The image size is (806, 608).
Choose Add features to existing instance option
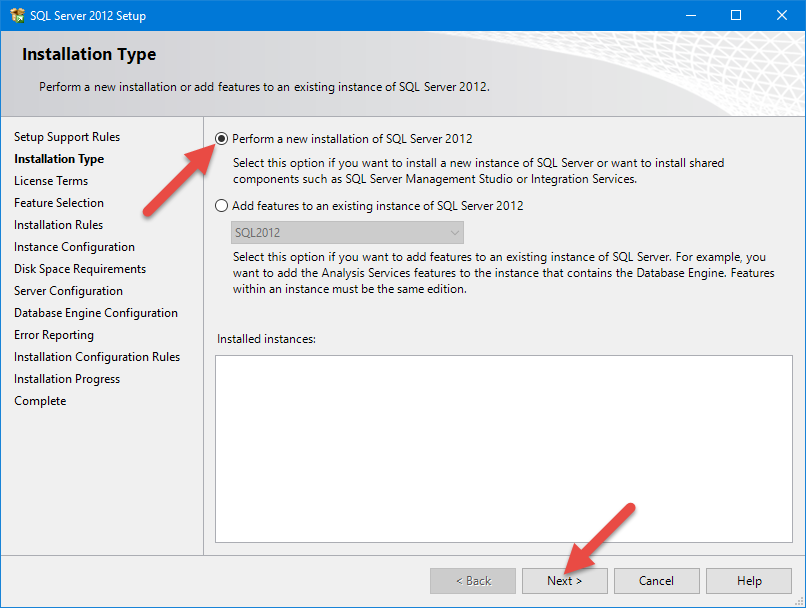point(222,206)
